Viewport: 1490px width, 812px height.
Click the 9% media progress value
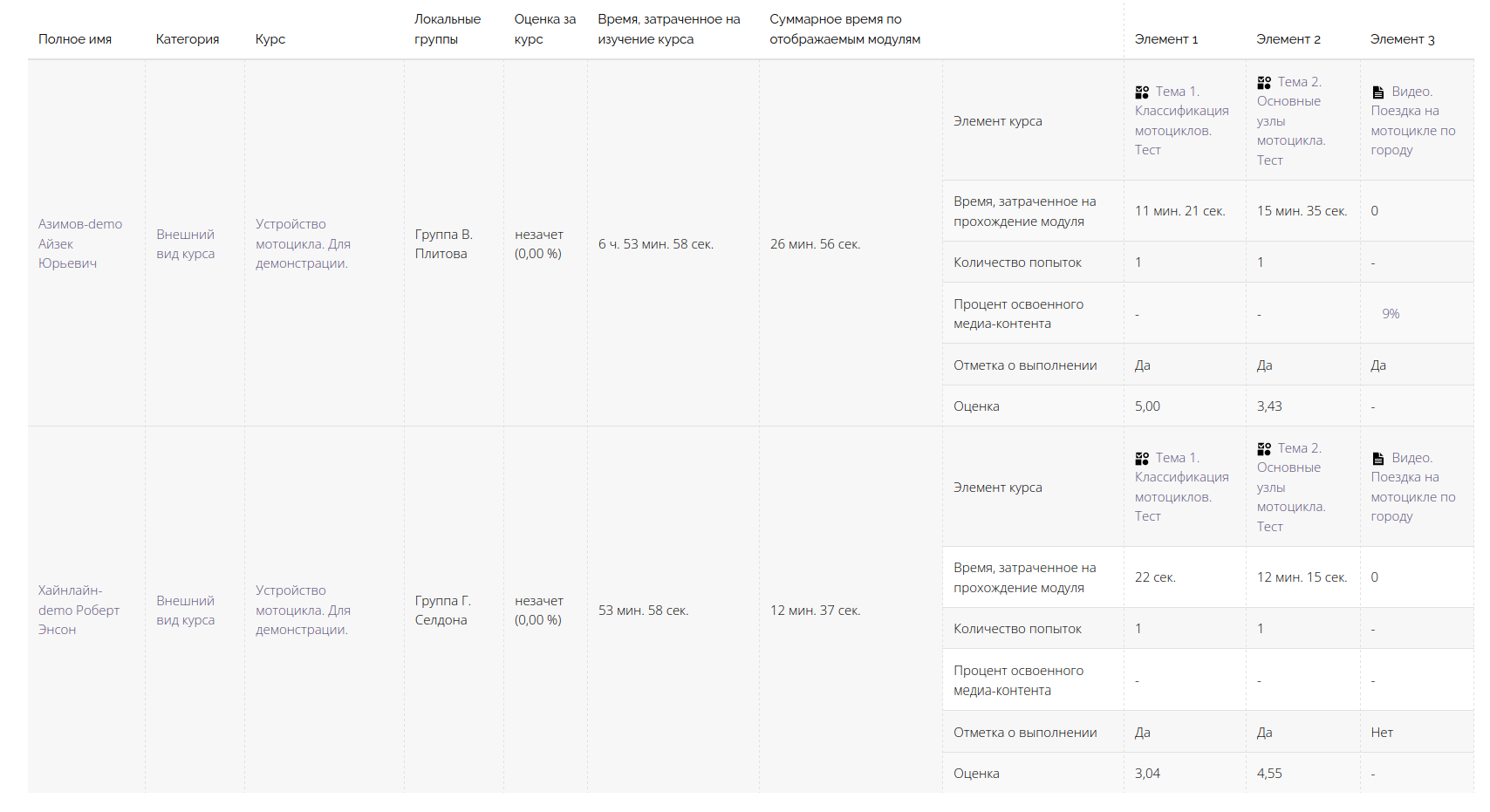pyautogui.click(x=1391, y=314)
